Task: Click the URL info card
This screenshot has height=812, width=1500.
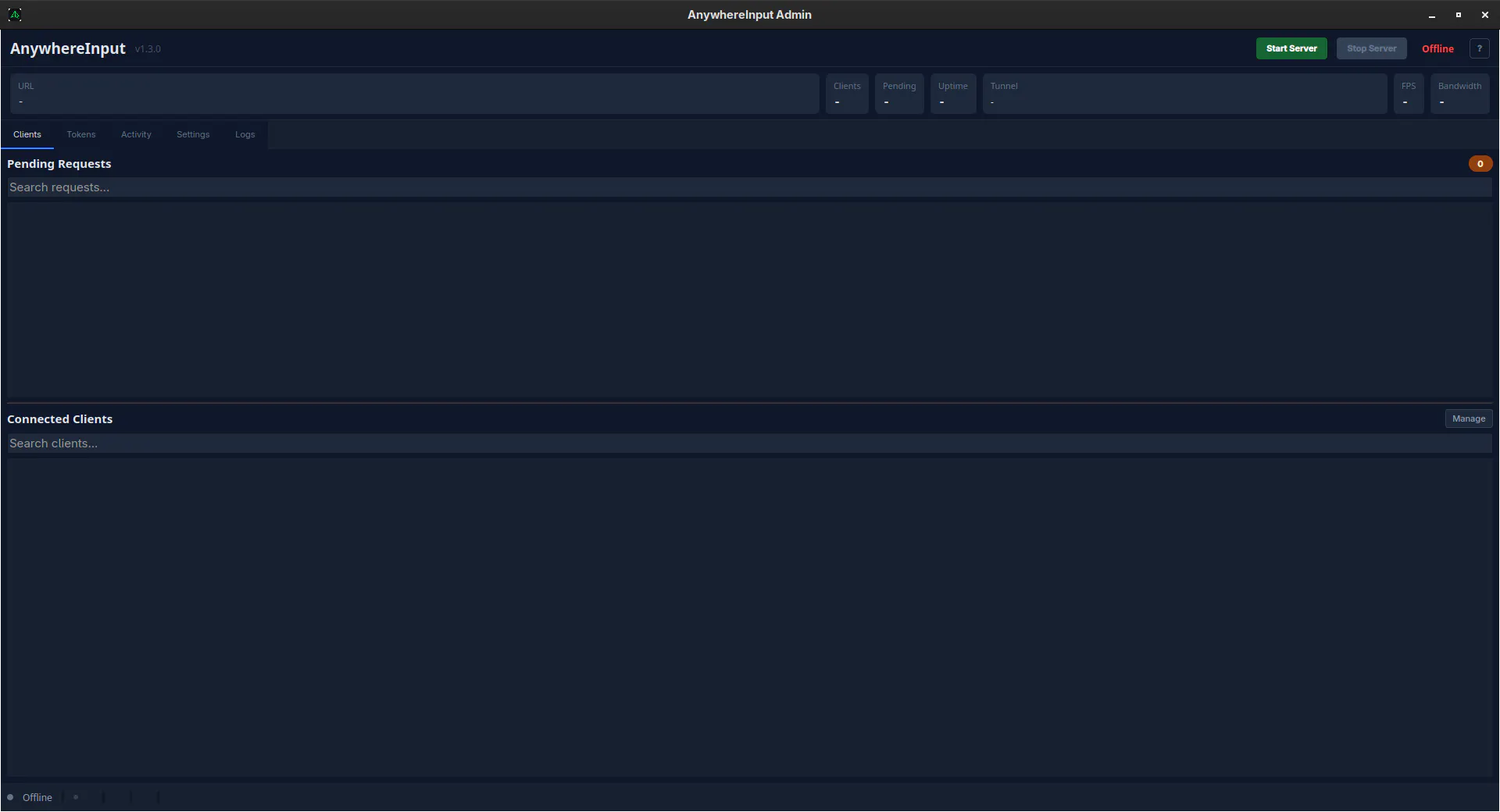Action: [x=415, y=94]
